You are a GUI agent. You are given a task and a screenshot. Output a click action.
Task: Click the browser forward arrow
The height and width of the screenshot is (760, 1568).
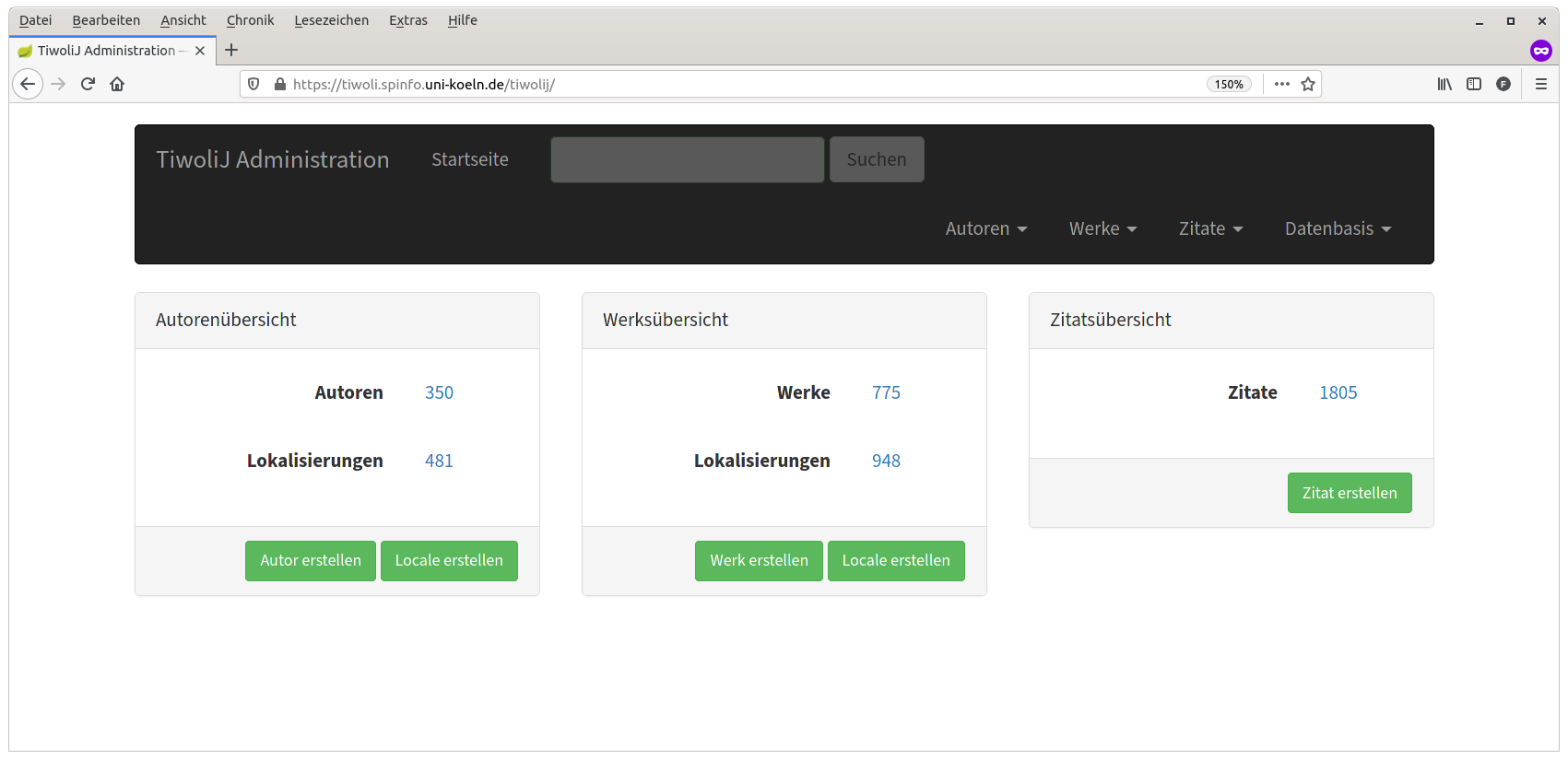pos(58,84)
